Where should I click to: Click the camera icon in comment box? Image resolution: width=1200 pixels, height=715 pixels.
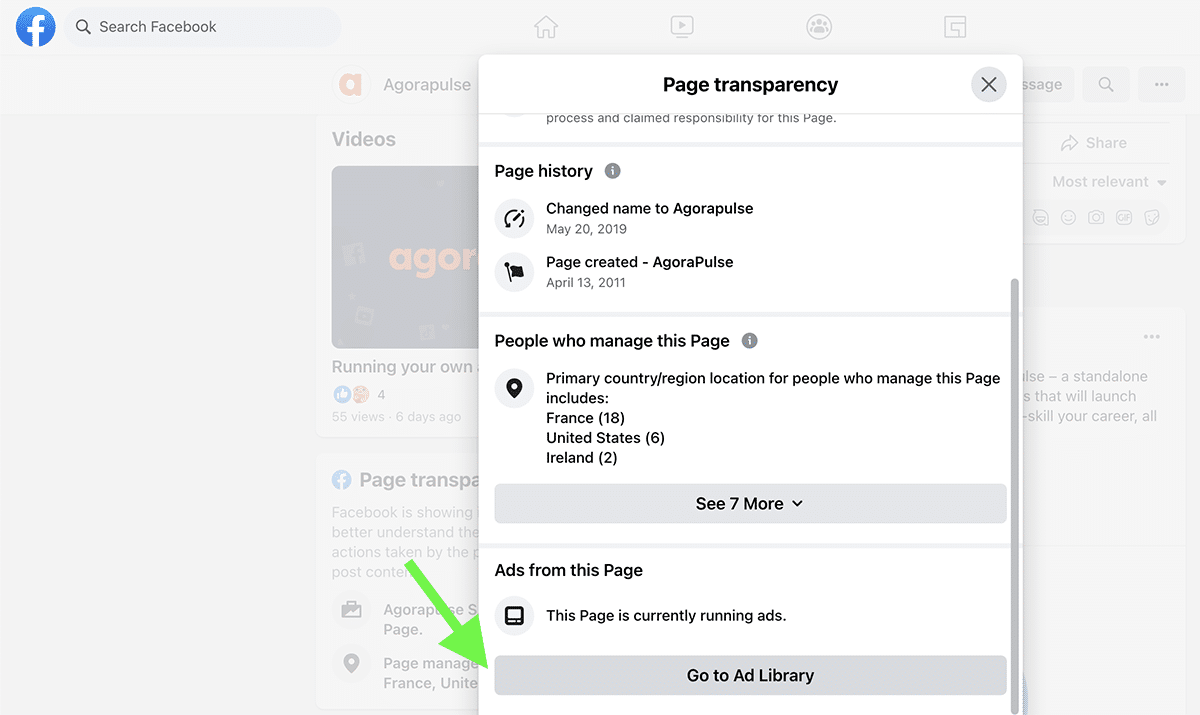coord(1096,217)
